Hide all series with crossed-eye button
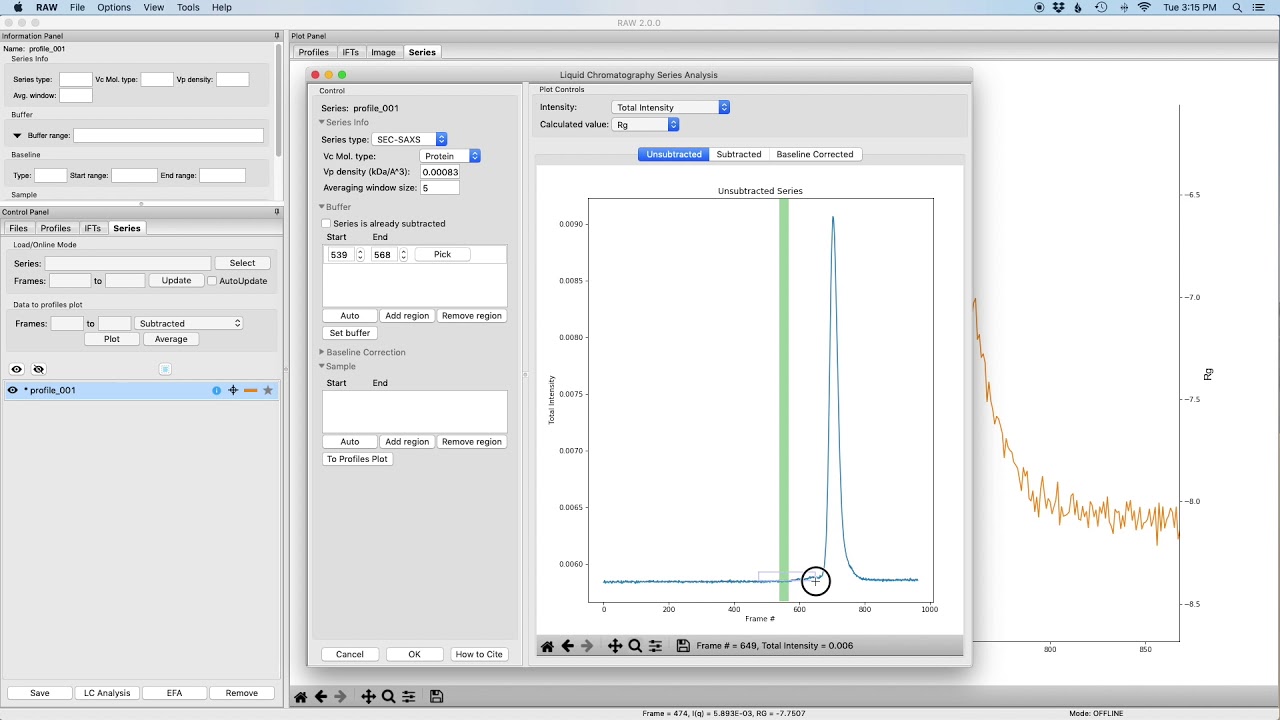 39,369
